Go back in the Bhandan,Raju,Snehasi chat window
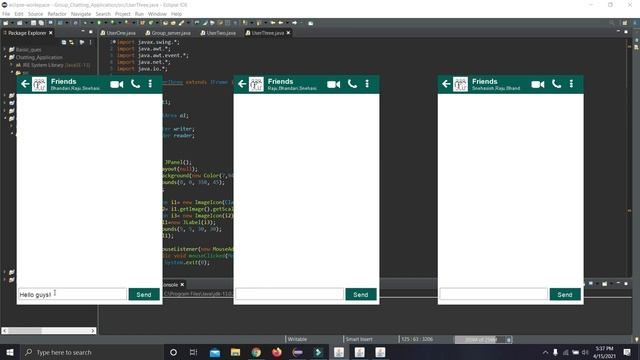The width and height of the screenshot is (640, 360). tap(25, 84)
